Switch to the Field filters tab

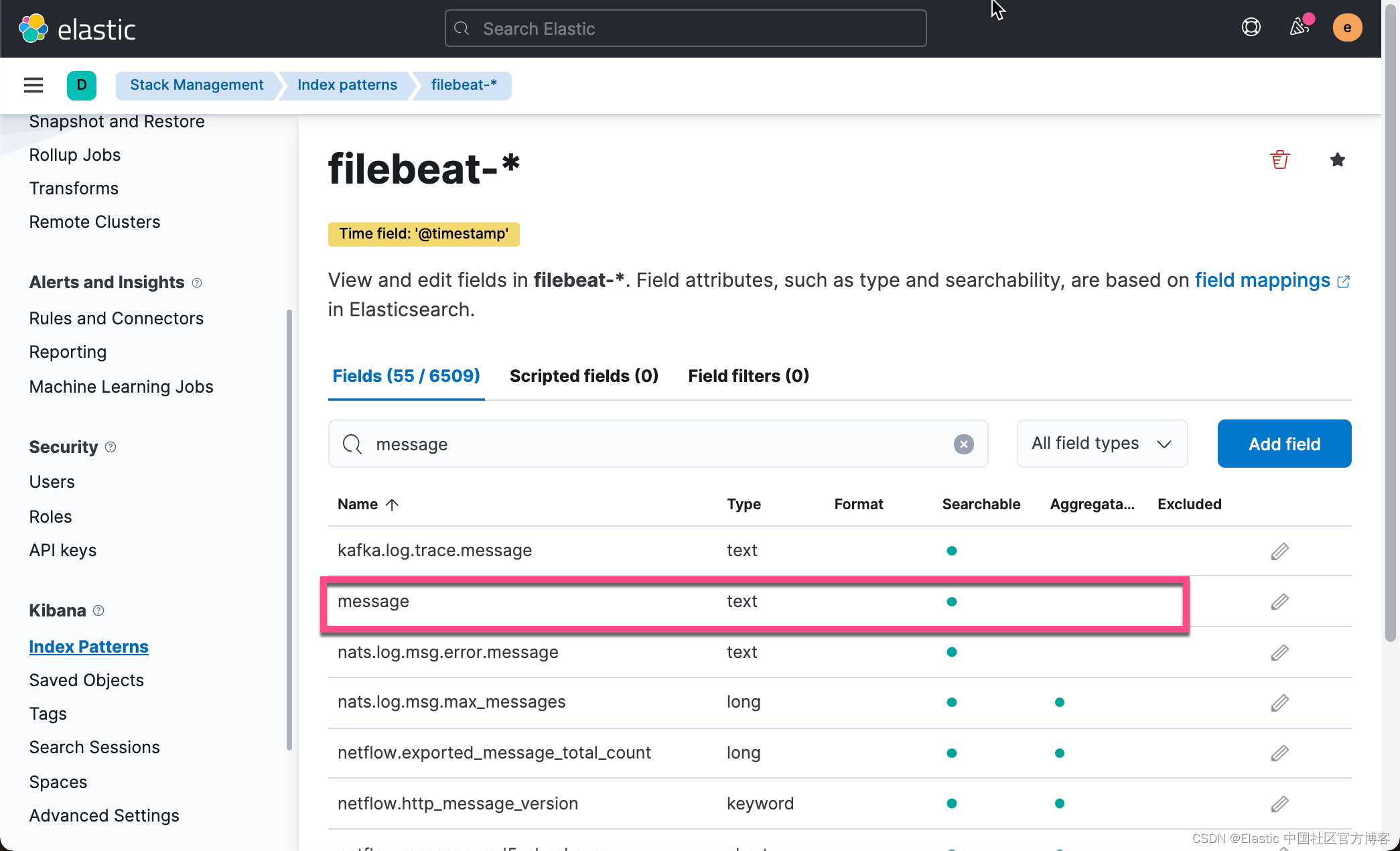[x=748, y=376]
